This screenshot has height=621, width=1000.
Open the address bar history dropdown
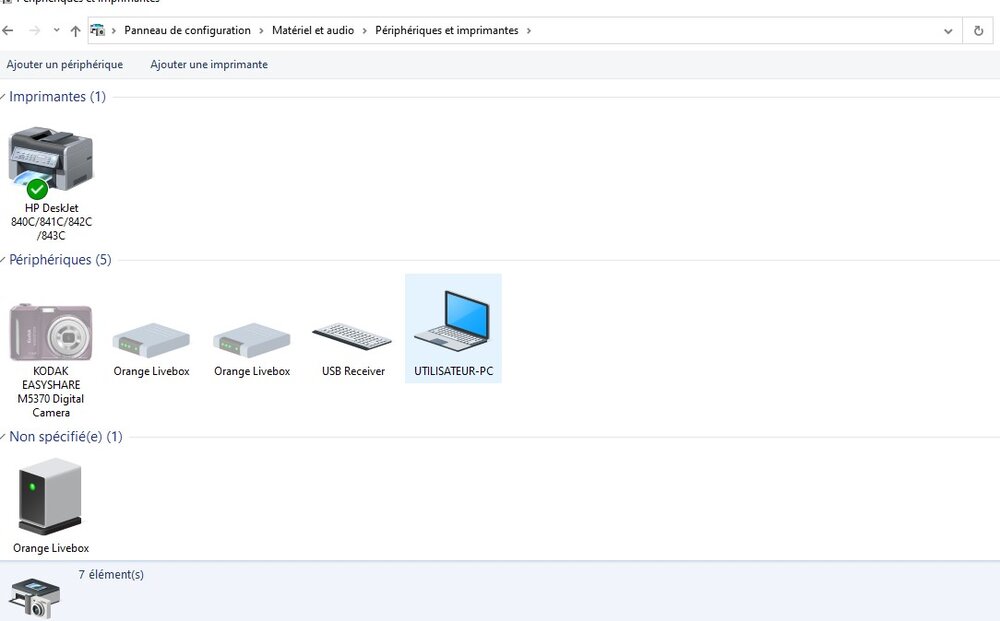pyautogui.click(x=948, y=31)
